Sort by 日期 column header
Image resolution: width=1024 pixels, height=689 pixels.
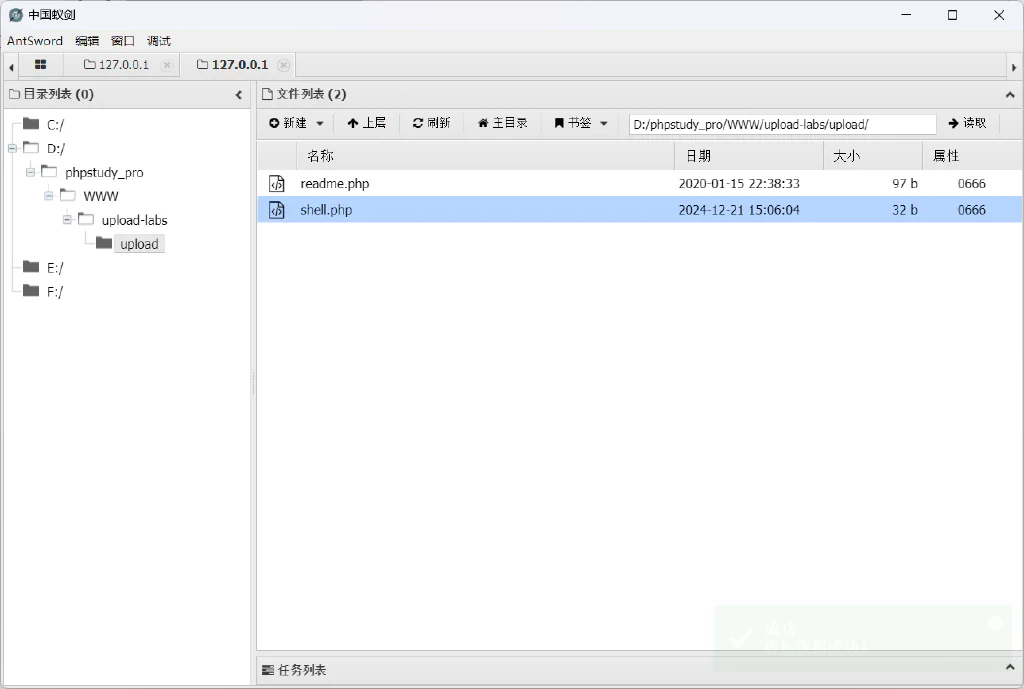(749, 156)
